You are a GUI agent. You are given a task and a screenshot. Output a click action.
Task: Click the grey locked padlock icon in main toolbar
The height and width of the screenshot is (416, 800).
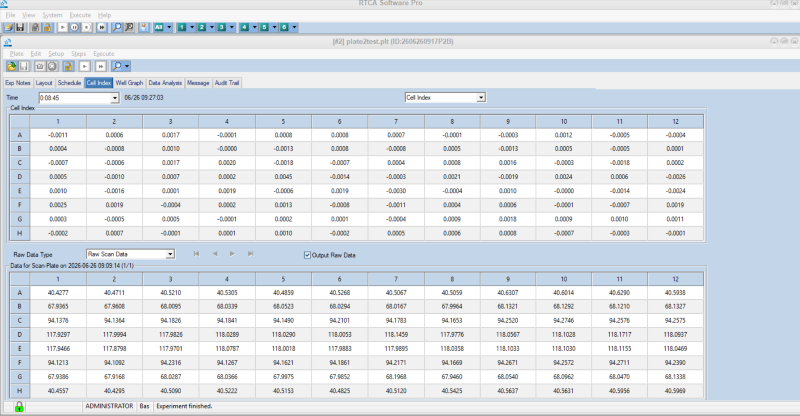click(35, 27)
